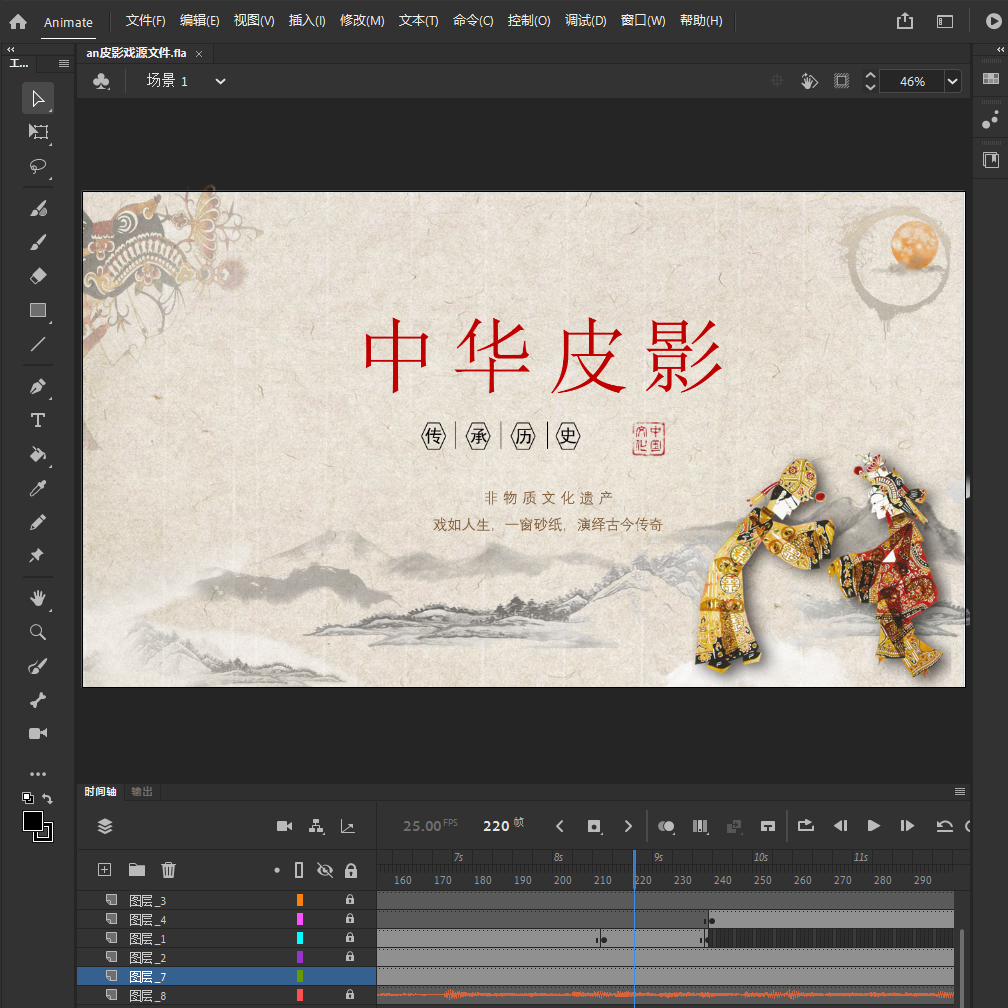
Task: Toggle show all layers visibility eye
Action: [325, 870]
